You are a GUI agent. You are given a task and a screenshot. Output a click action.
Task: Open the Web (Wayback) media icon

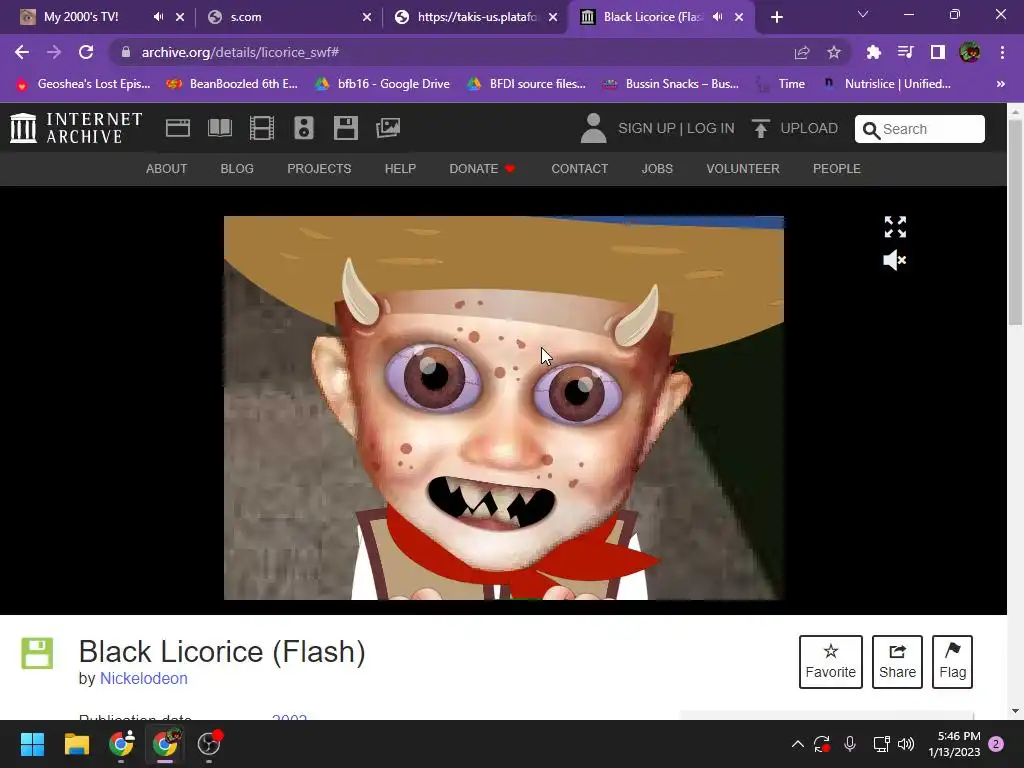tap(178, 128)
